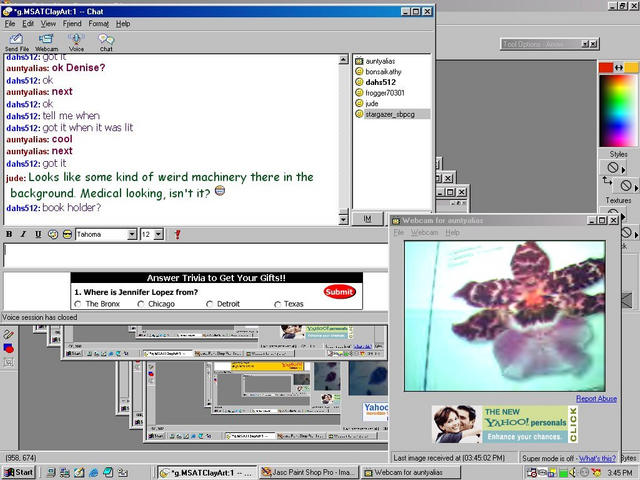Click the IM button below user list
640x480 pixels.
tap(367, 219)
